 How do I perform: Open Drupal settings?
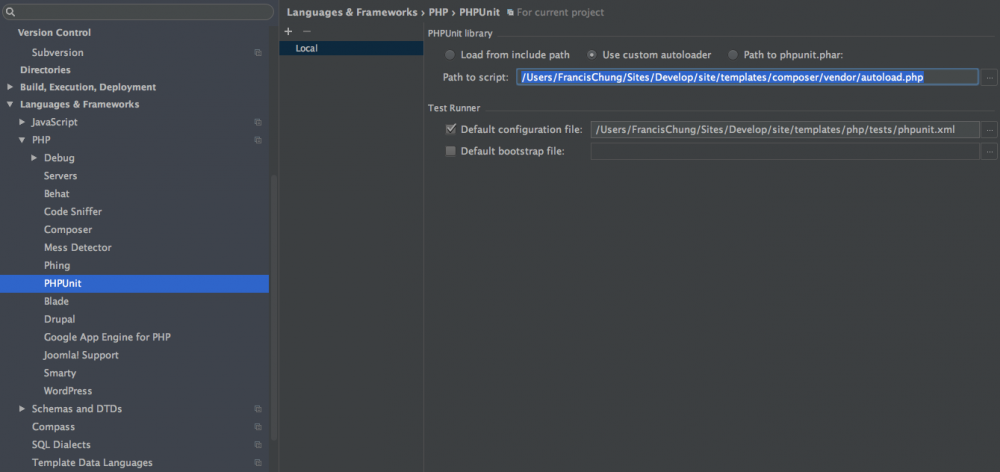click(x=59, y=319)
